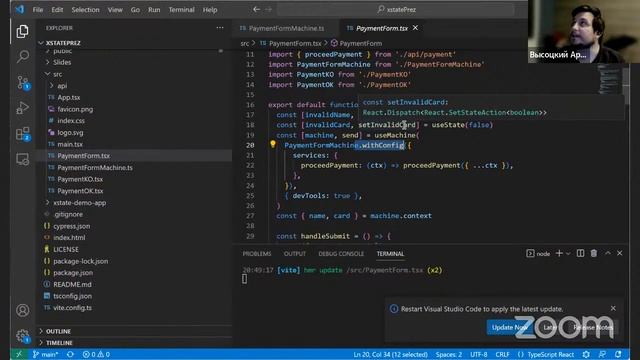Switch to the PROBLEMS panel tab
The width and height of the screenshot is (640, 360).
click(257, 254)
